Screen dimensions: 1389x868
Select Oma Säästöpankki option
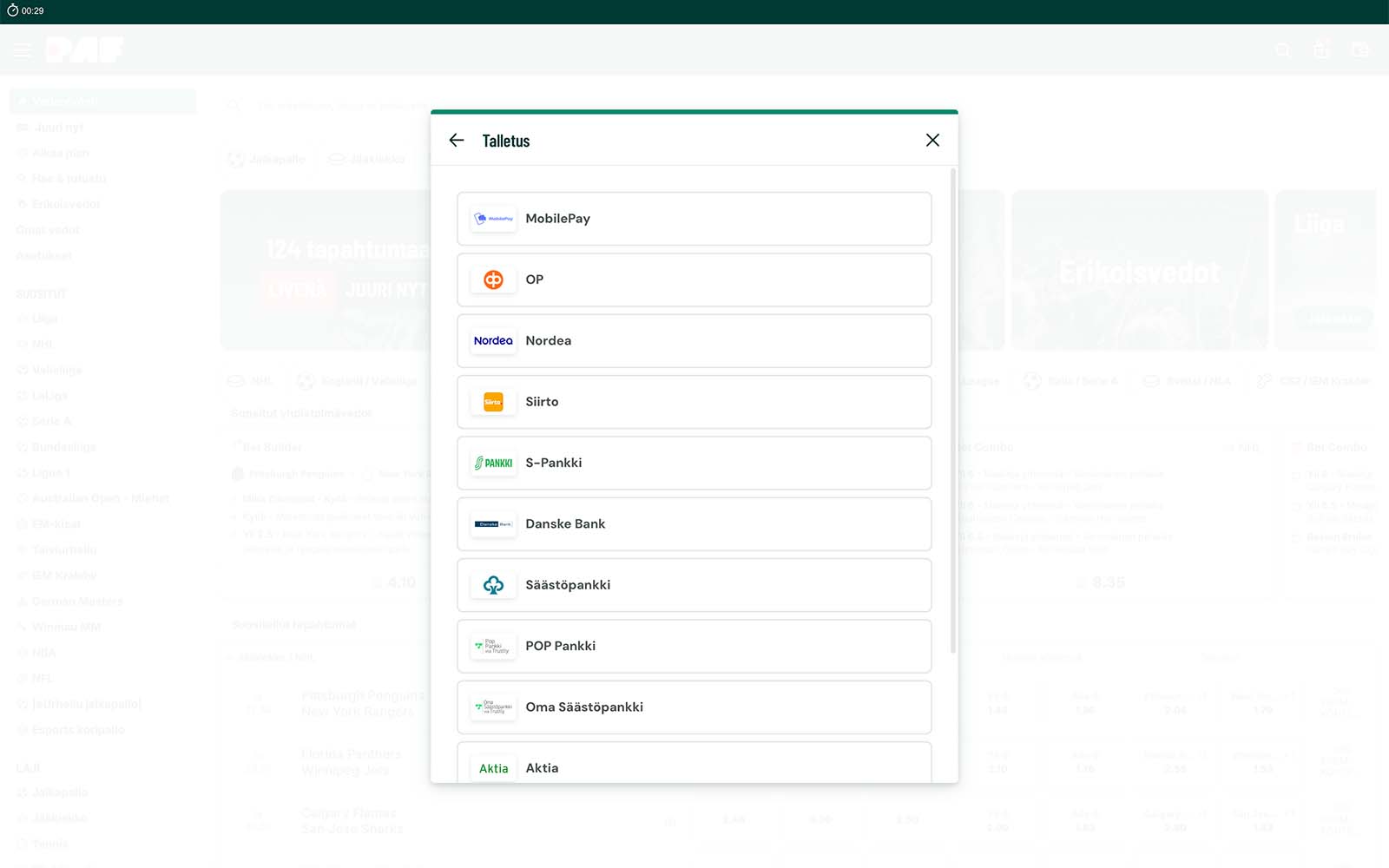(x=694, y=707)
